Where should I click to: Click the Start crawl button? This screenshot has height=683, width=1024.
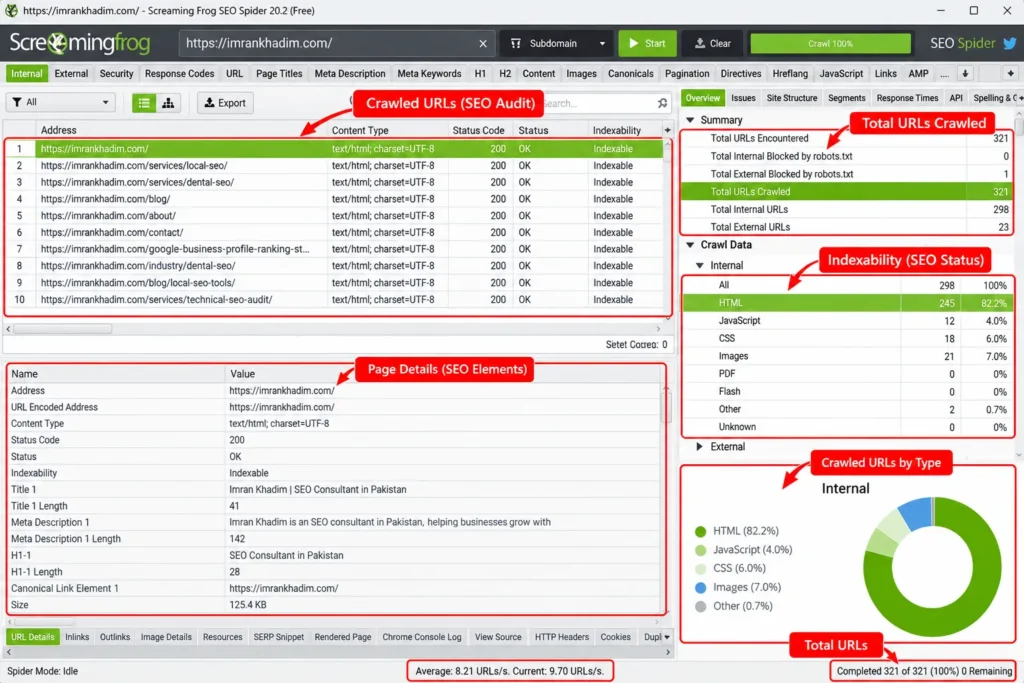point(647,44)
